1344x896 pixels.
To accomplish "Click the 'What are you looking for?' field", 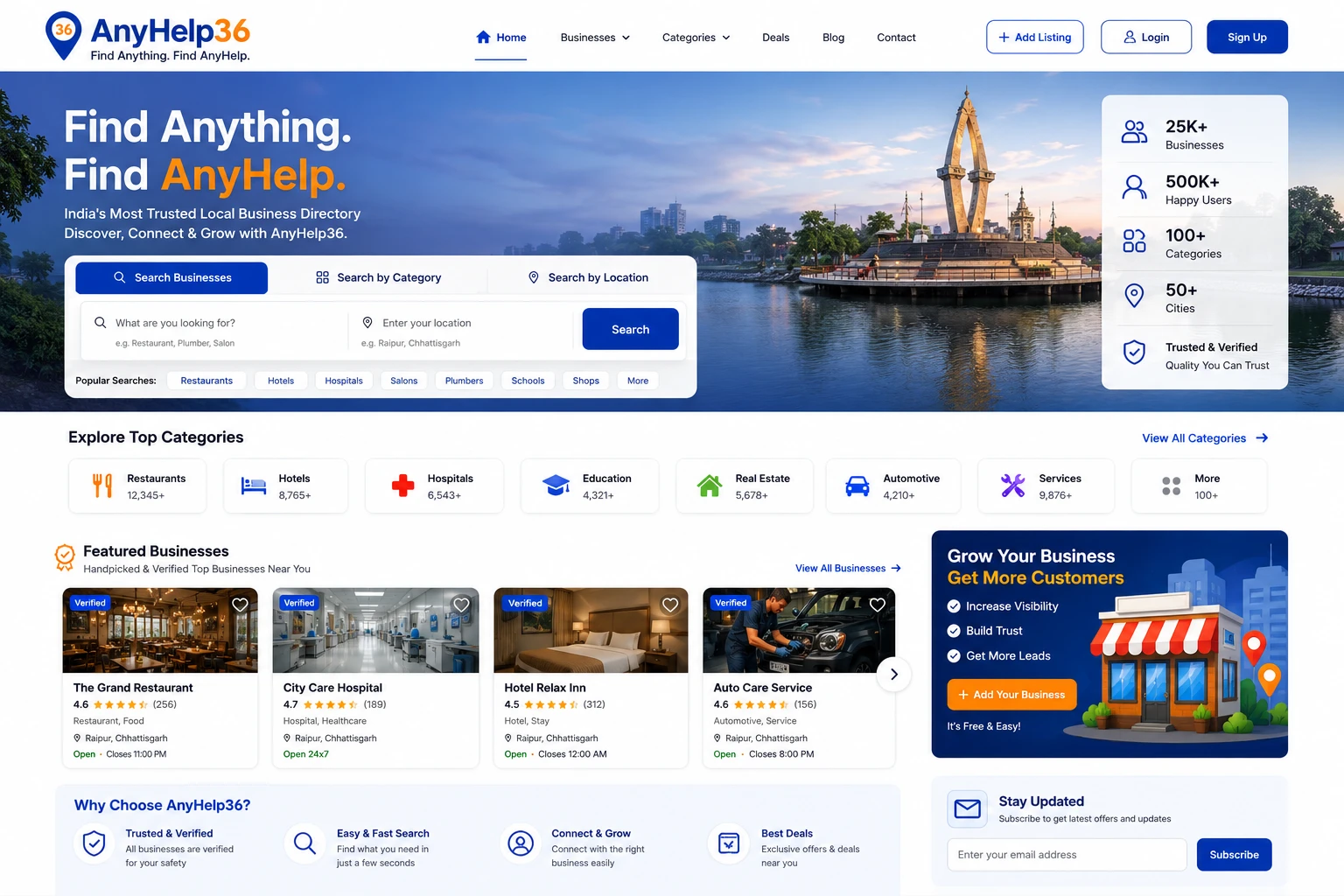I will click(x=215, y=332).
